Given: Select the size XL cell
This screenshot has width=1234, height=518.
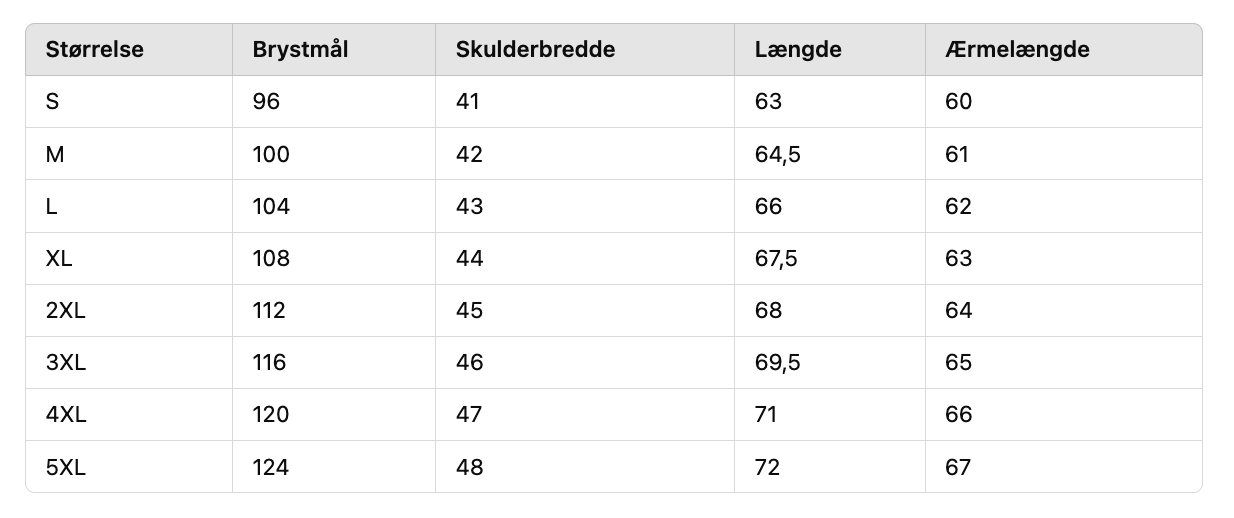Looking at the screenshot, I should click(59, 259).
